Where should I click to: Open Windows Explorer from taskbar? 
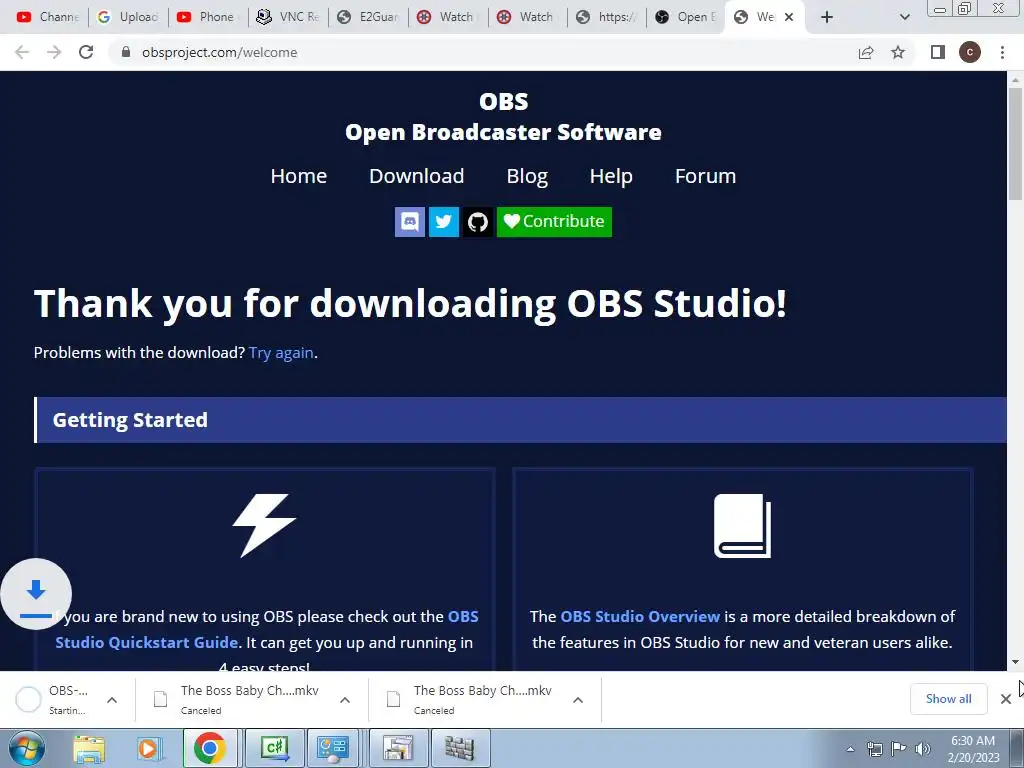(89, 749)
